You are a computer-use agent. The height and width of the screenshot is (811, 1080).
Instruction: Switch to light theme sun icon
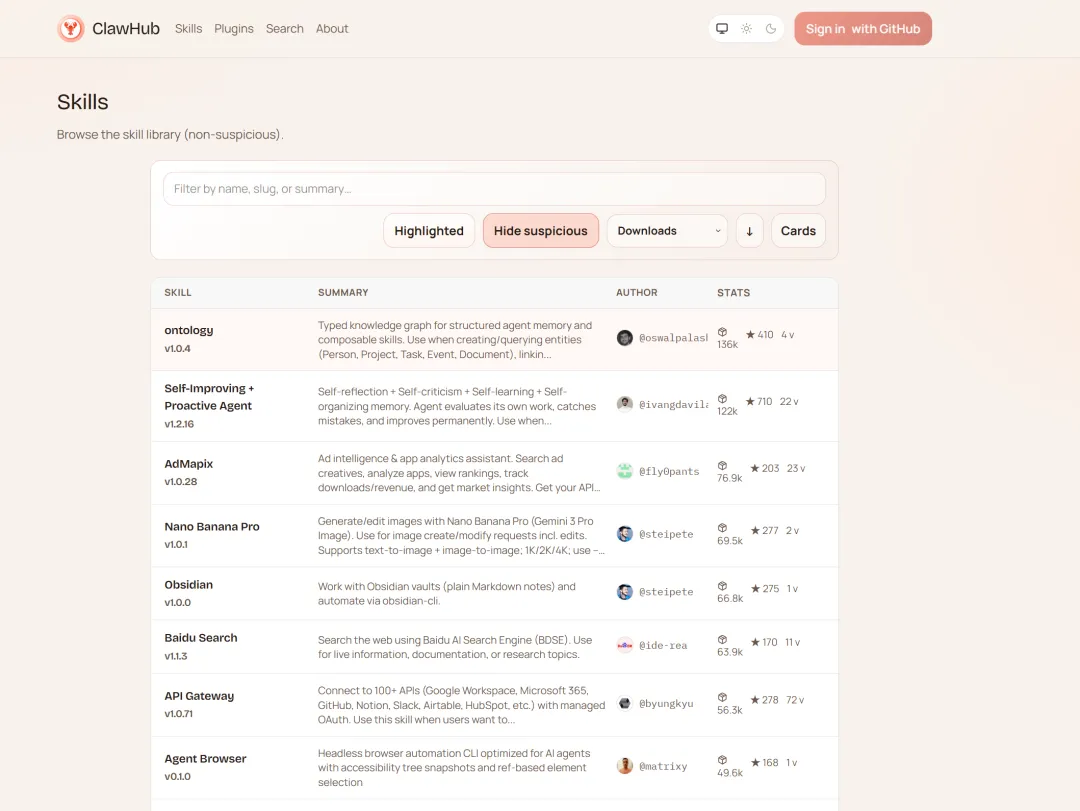coord(746,28)
